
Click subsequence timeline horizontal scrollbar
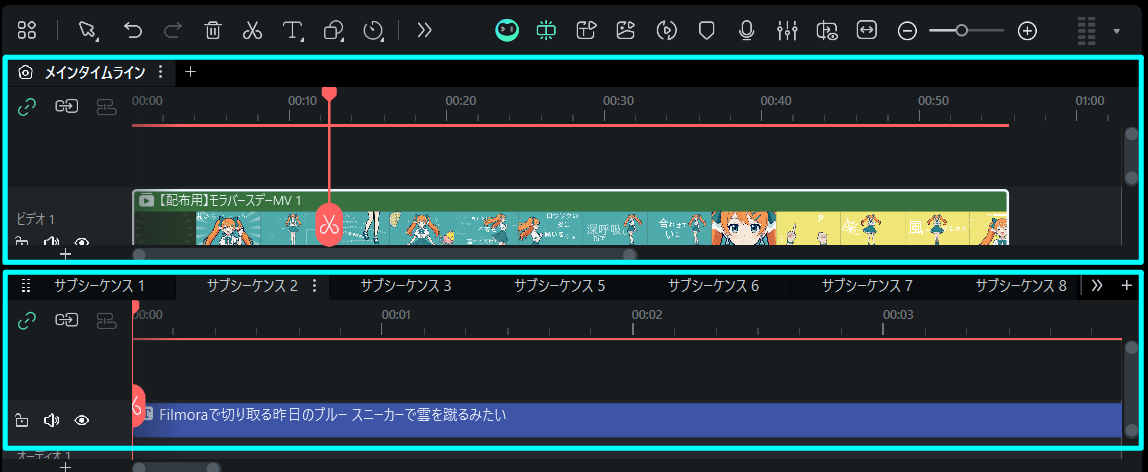coord(176,468)
